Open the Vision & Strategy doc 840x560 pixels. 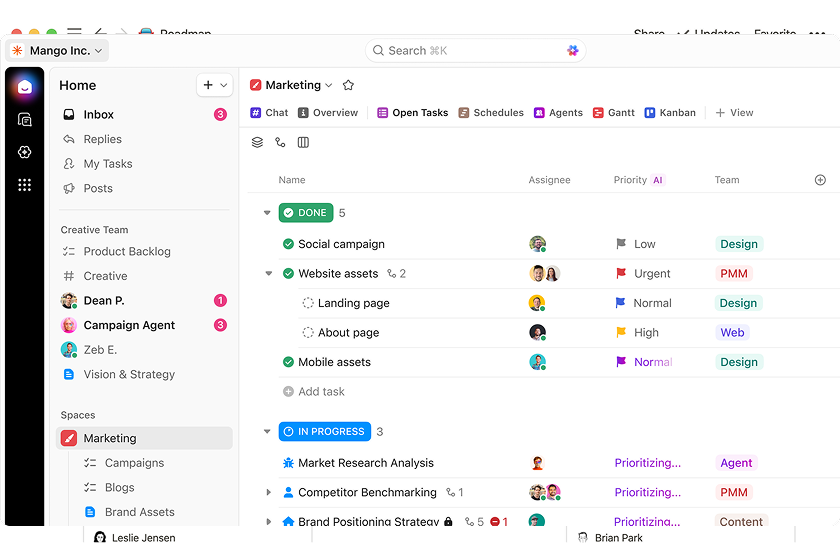coord(145,375)
